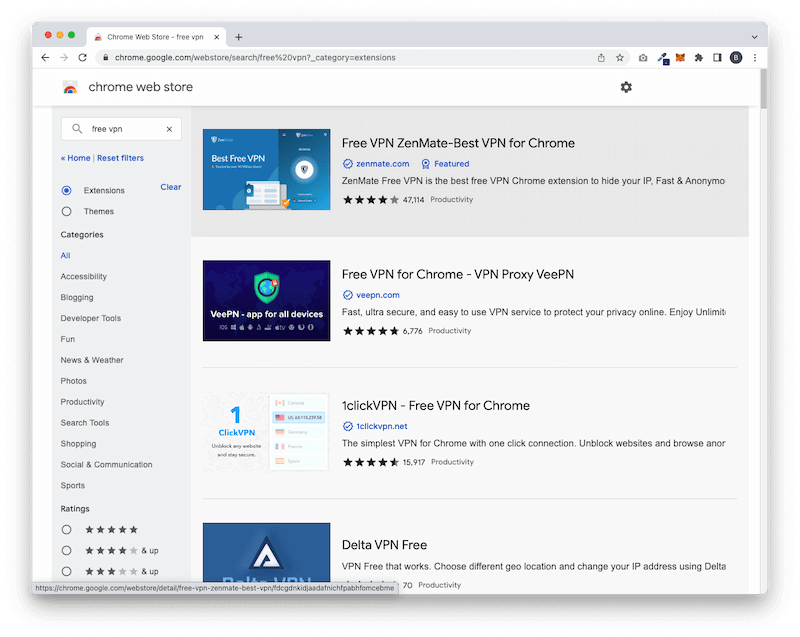Reload the current page

[x=82, y=58]
